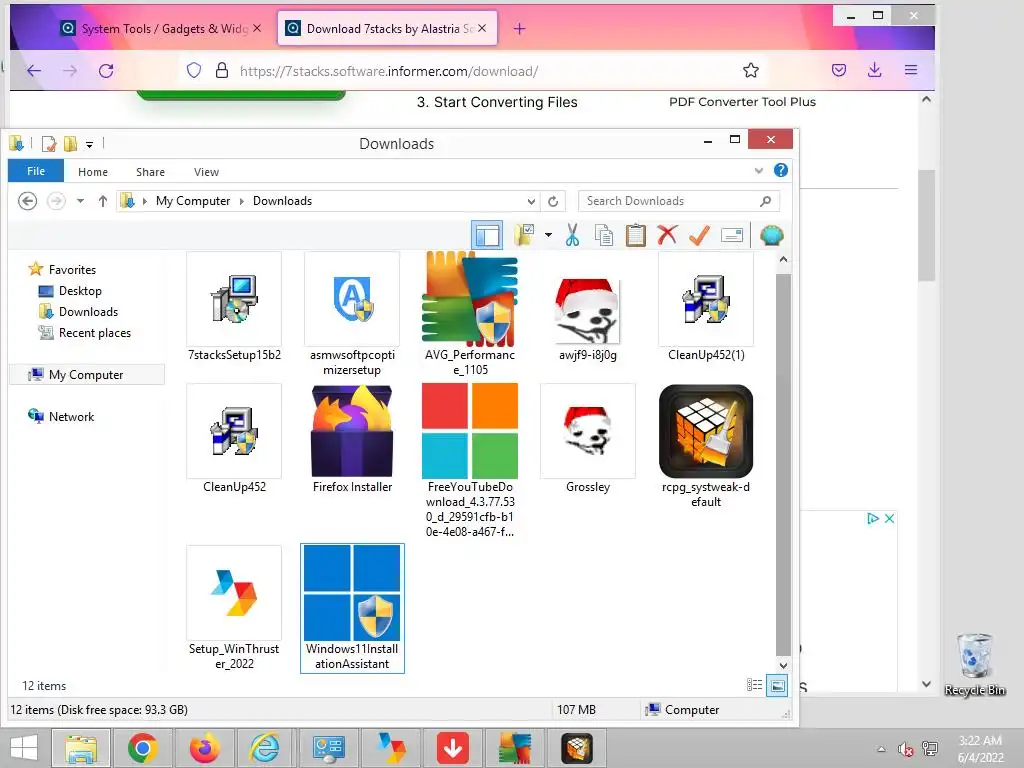Select the CleanUp452(1) file
The width and height of the screenshot is (1024, 768).
click(706, 307)
